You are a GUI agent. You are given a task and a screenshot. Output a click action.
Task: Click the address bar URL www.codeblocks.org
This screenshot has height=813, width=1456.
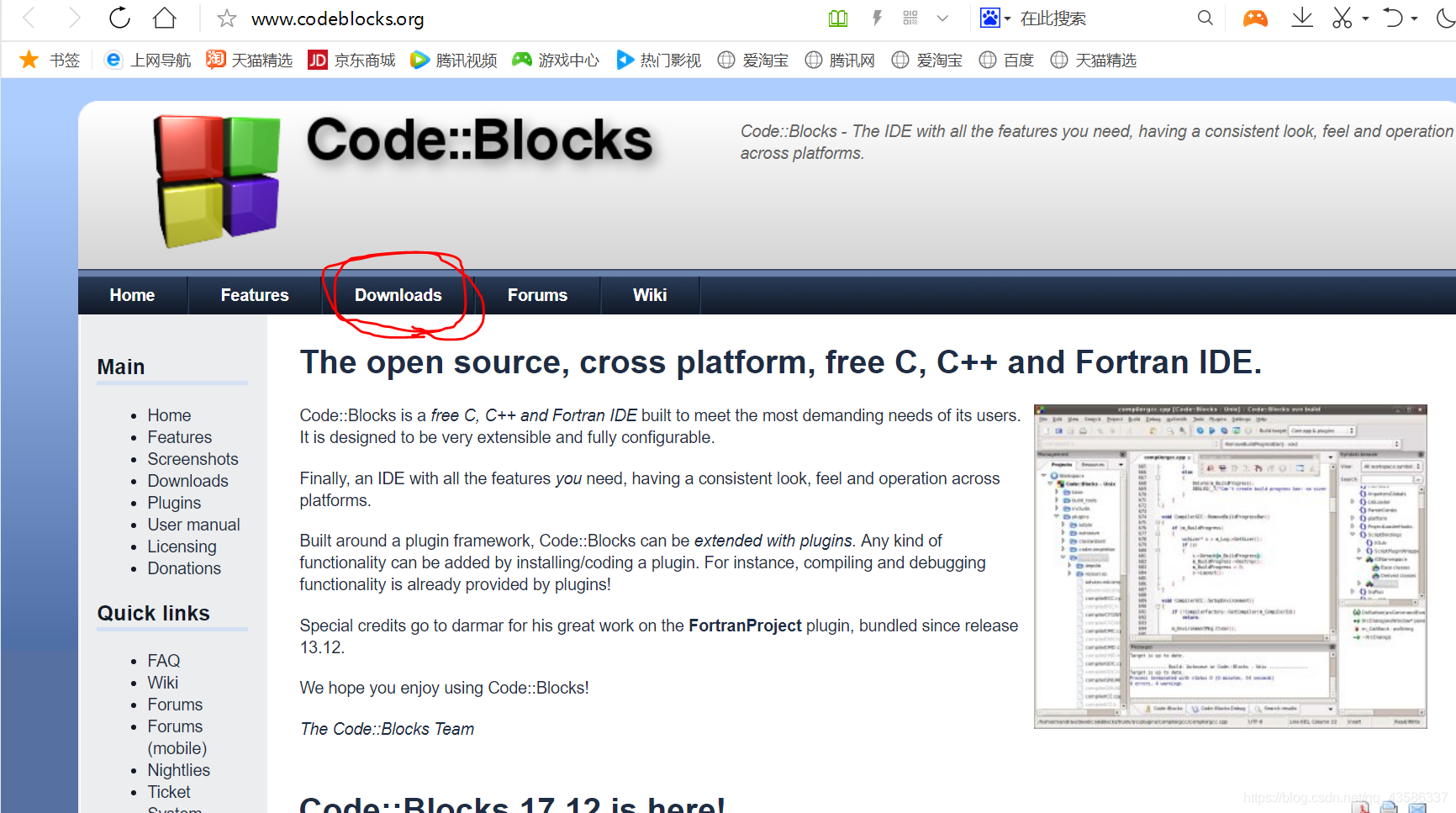tap(338, 18)
